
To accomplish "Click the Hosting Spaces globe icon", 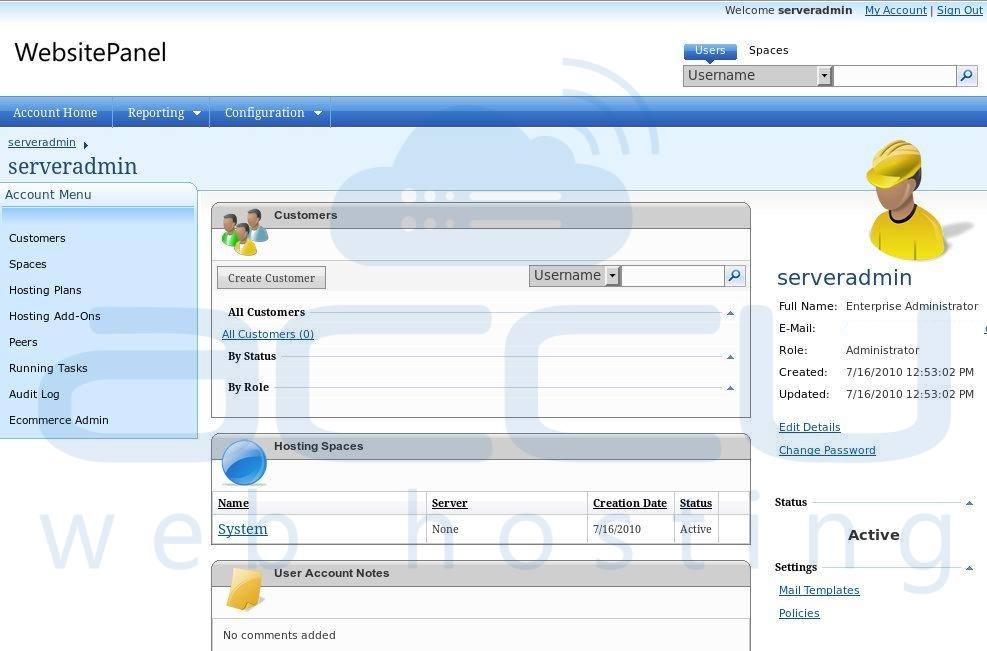I will point(243,461).
